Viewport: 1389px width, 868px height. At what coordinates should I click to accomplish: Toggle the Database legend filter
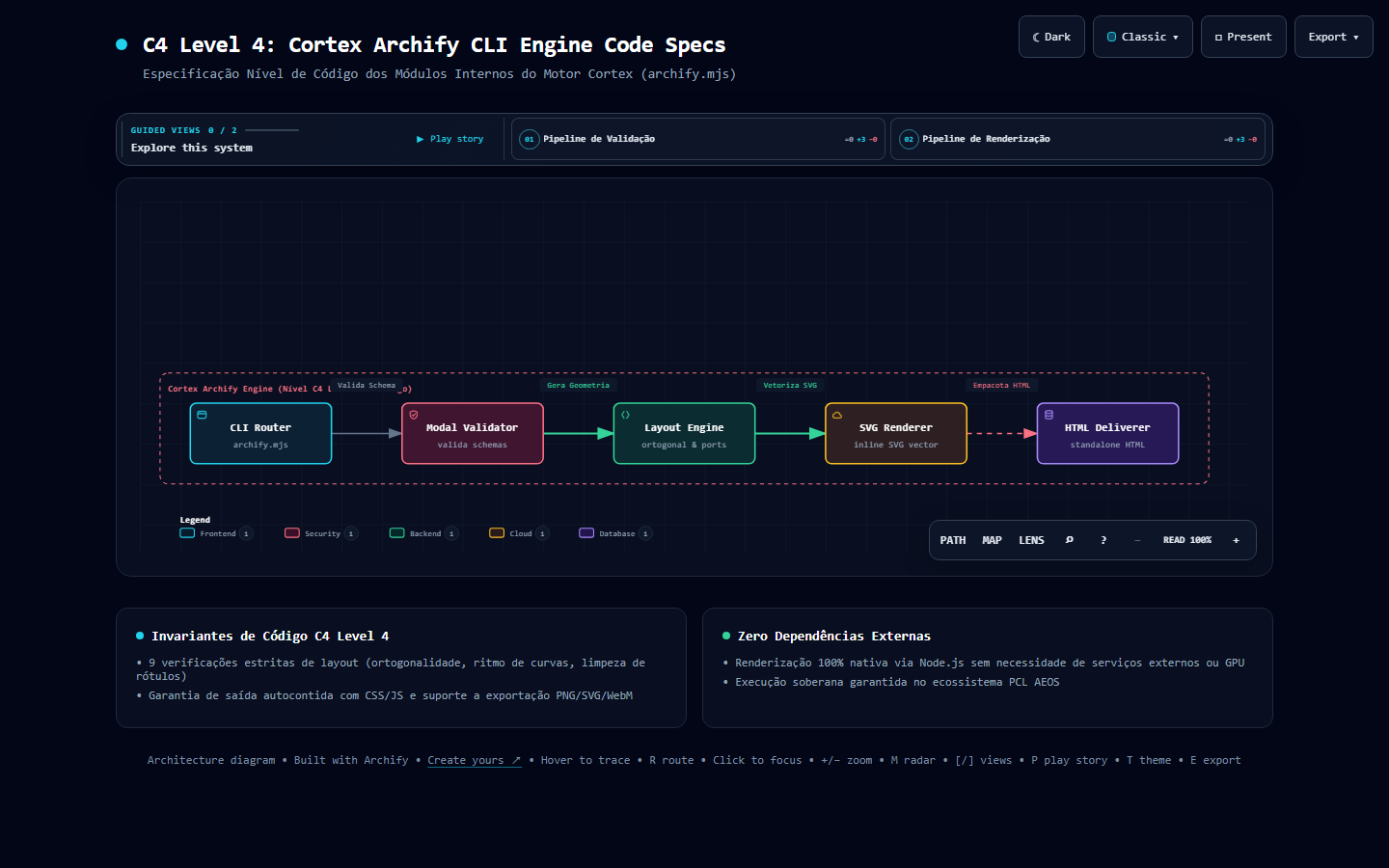tap(615, 533)
